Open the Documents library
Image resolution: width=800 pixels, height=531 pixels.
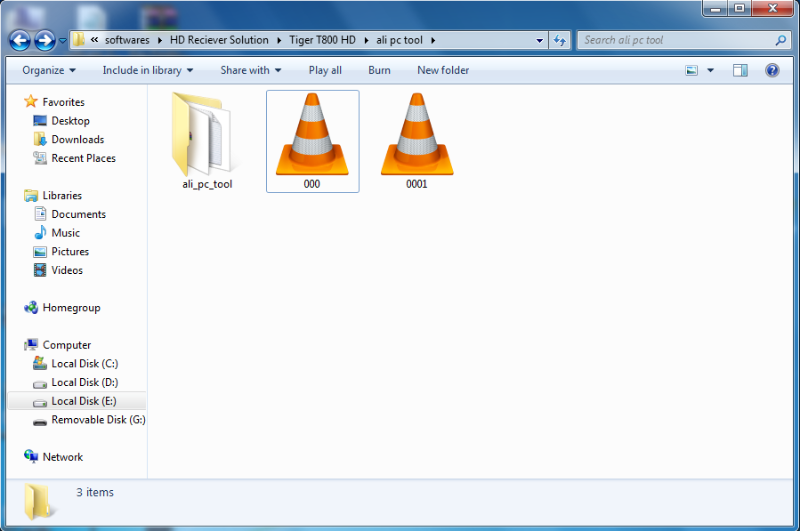[79, 214]
